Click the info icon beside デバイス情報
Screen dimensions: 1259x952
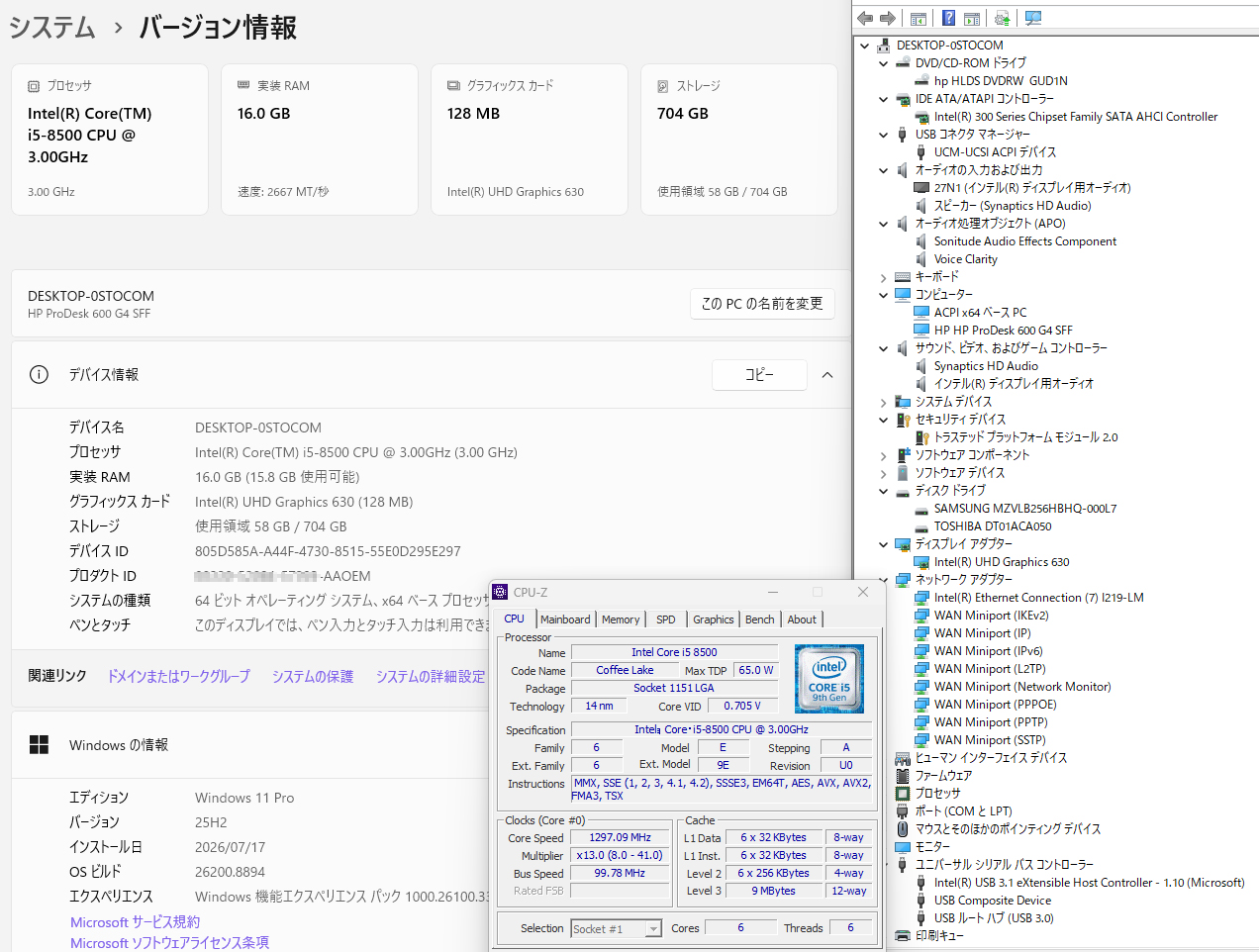pyautogui.click(x=39, y=374)
